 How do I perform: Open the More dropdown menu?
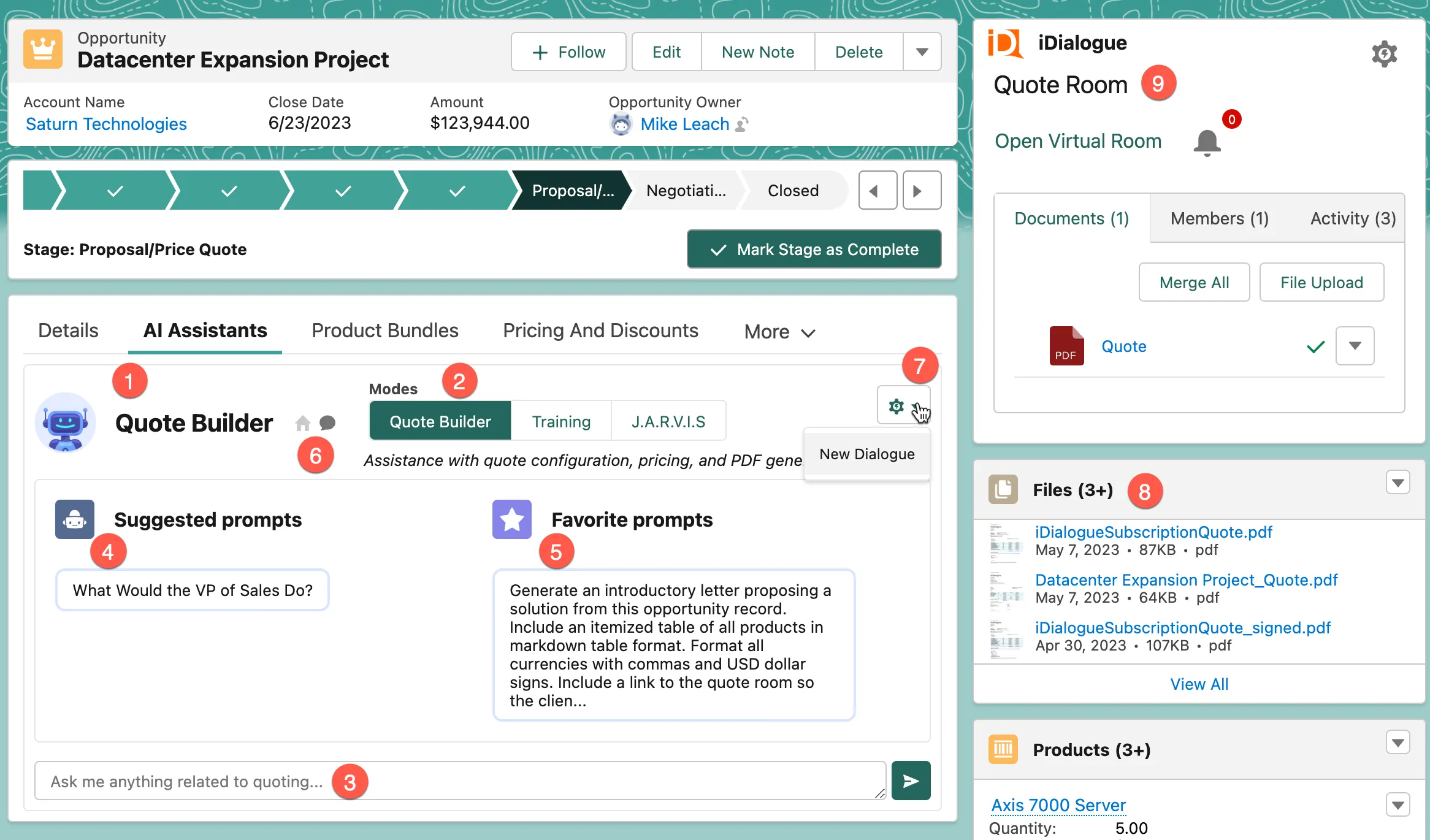click(x=779, y=331)
